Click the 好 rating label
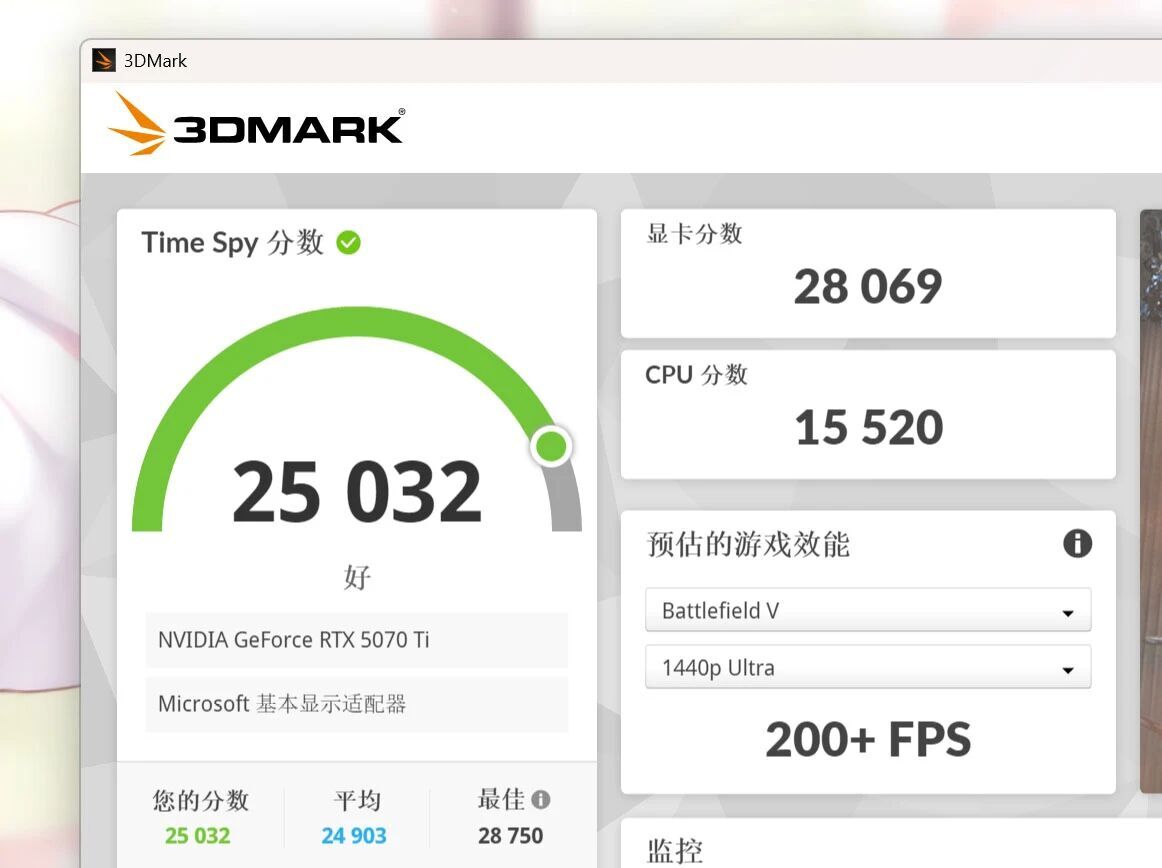 click(357, 577)
